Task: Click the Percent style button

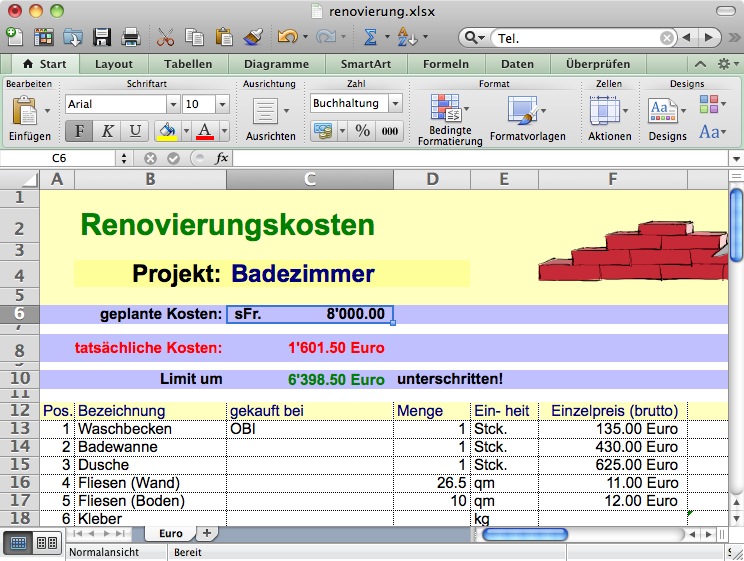Action: point(362,131)
